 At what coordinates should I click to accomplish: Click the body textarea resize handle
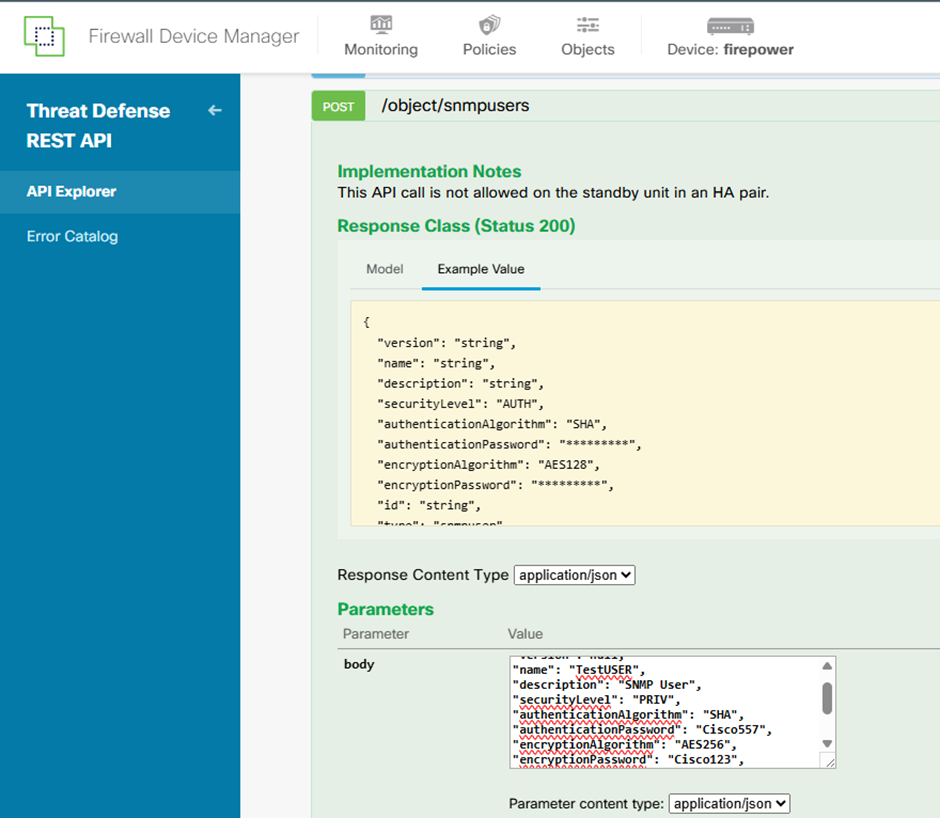click(x=830, y=762)
